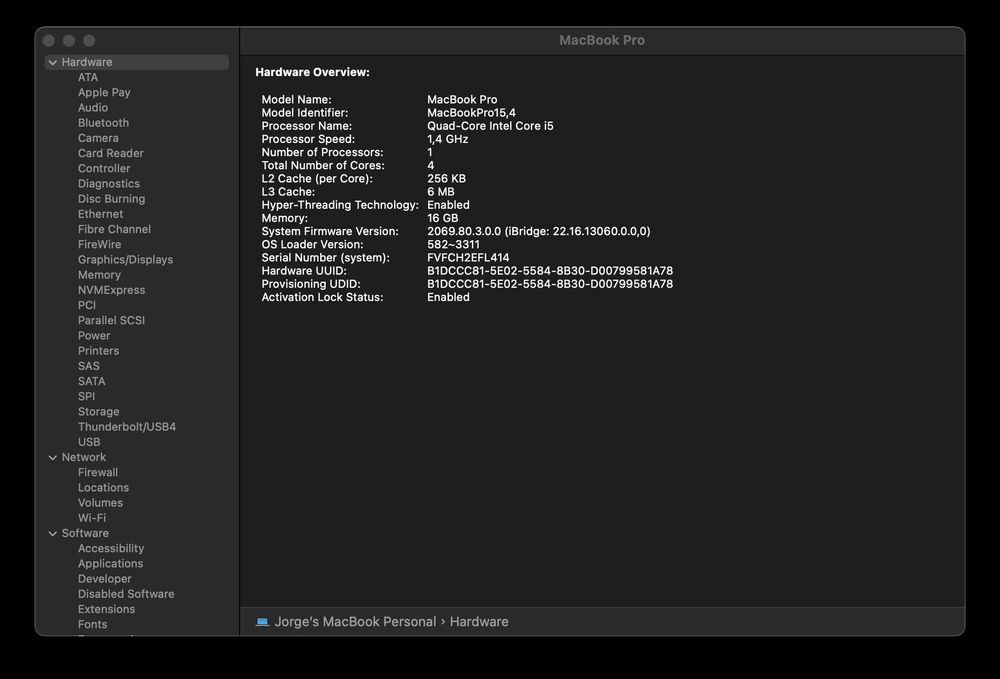The width and height of the screenshot is (1000, 679).
Task: Click the Hardware Overview heading
Action: pos(312,72)
